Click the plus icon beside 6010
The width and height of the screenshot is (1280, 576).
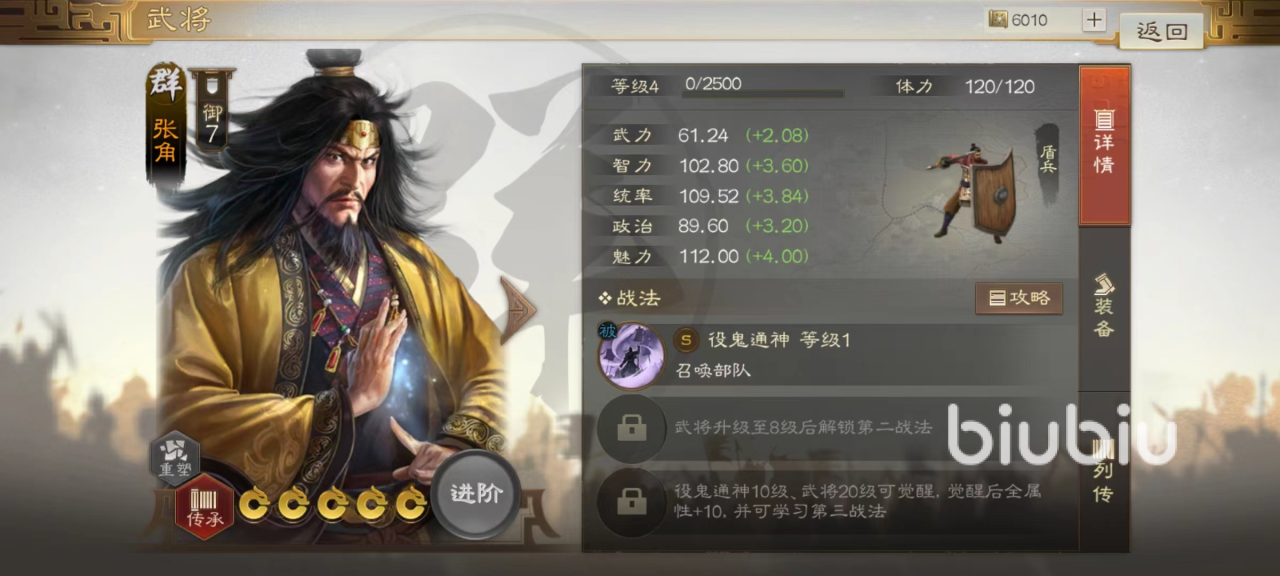tap(1094, 20)
